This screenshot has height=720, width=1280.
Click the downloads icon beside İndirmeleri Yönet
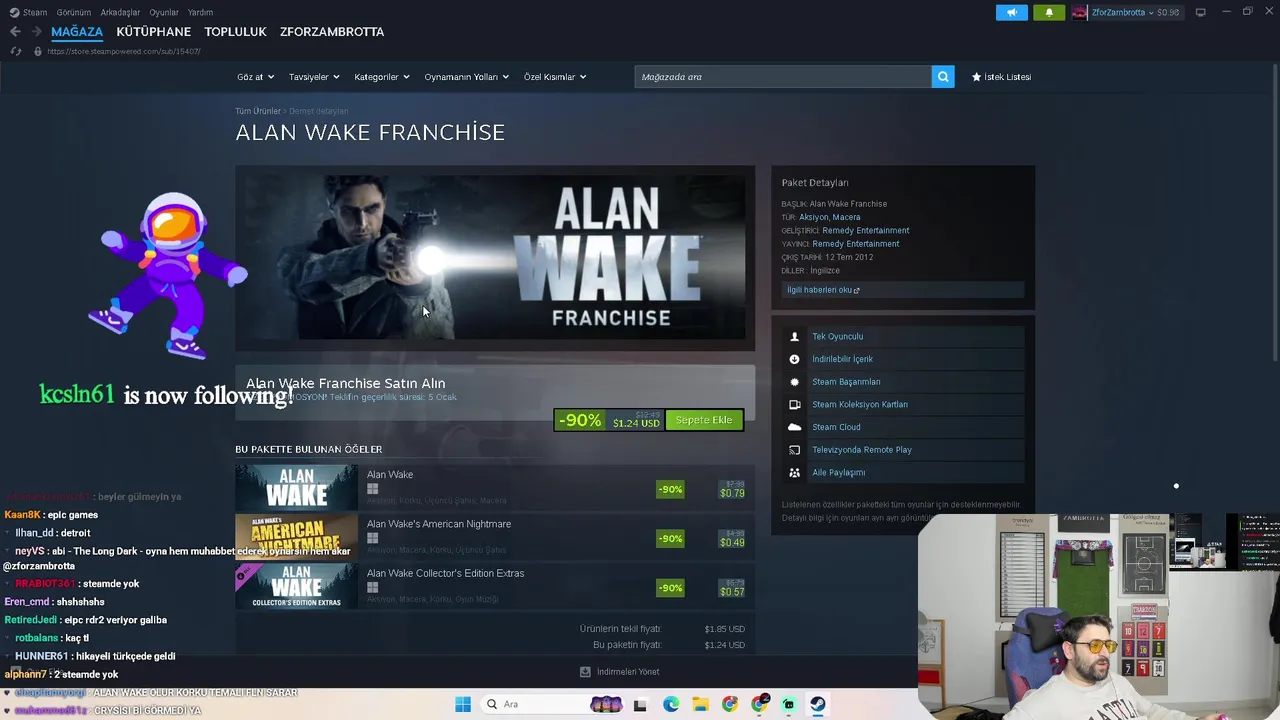[x=585, y=672]
